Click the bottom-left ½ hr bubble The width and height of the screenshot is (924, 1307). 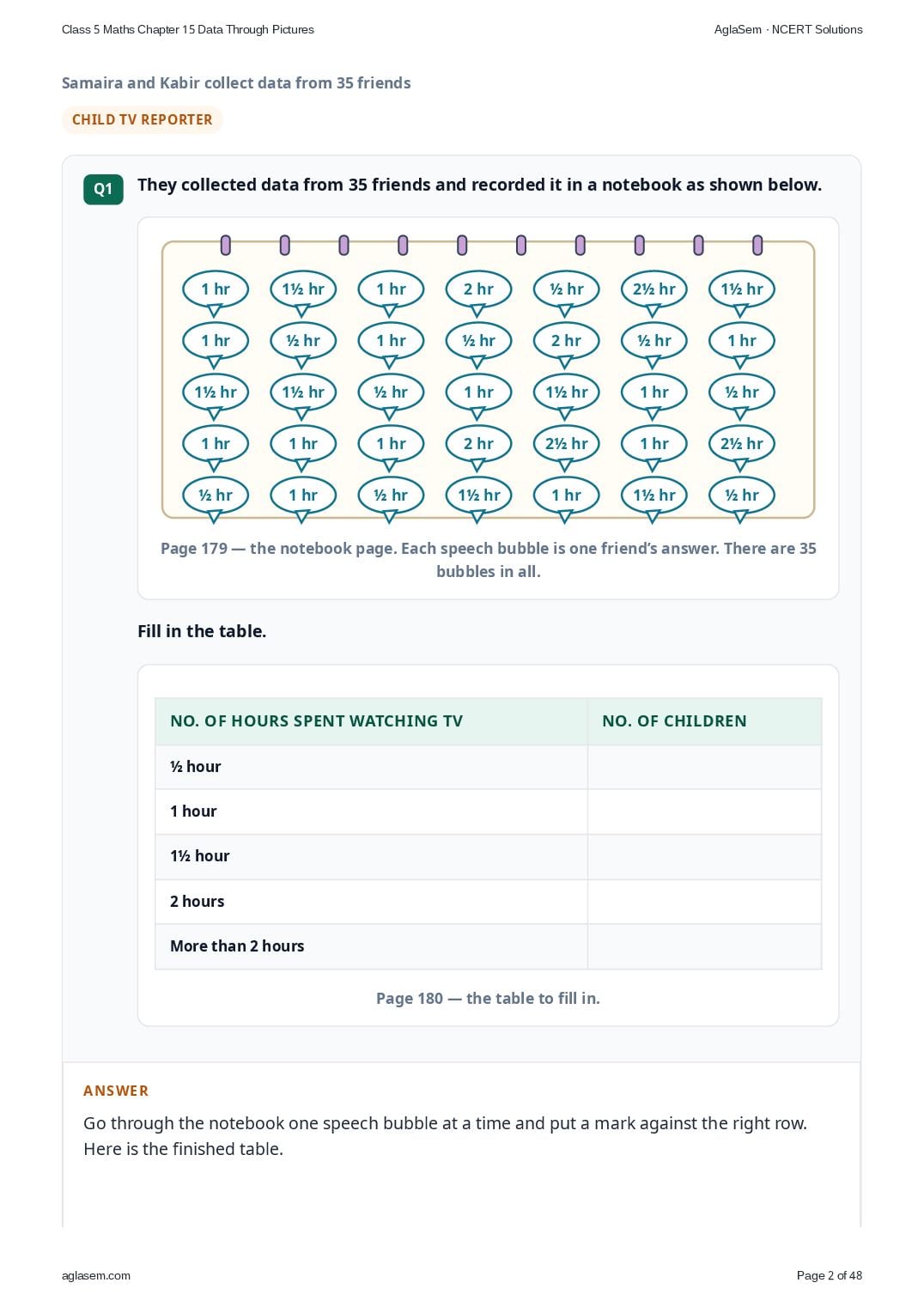click(216, 495)
